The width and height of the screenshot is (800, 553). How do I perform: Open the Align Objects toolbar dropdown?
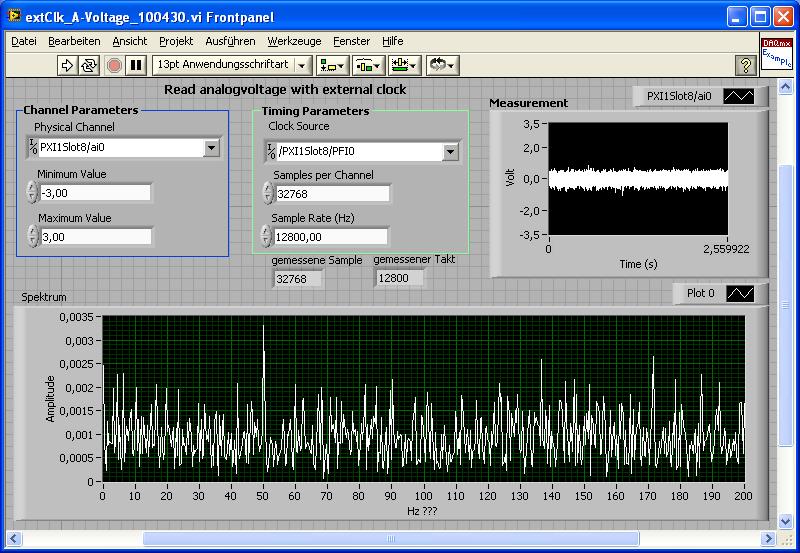tap(332, 65)
